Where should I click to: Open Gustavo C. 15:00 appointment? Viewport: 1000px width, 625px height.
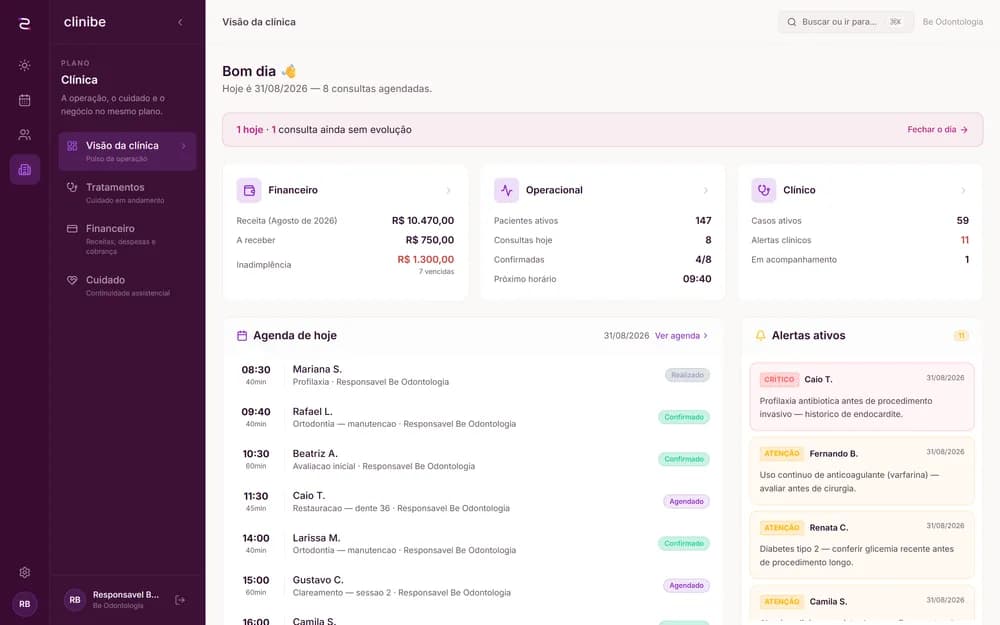coord(473,585)
